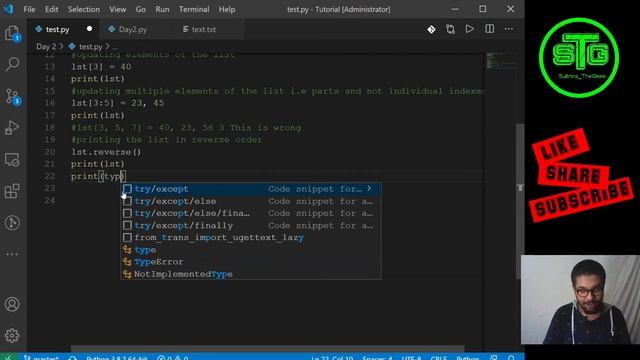Click the webcam video thumbnail
This screenshot has height=360, width=640.
point(580,300)
